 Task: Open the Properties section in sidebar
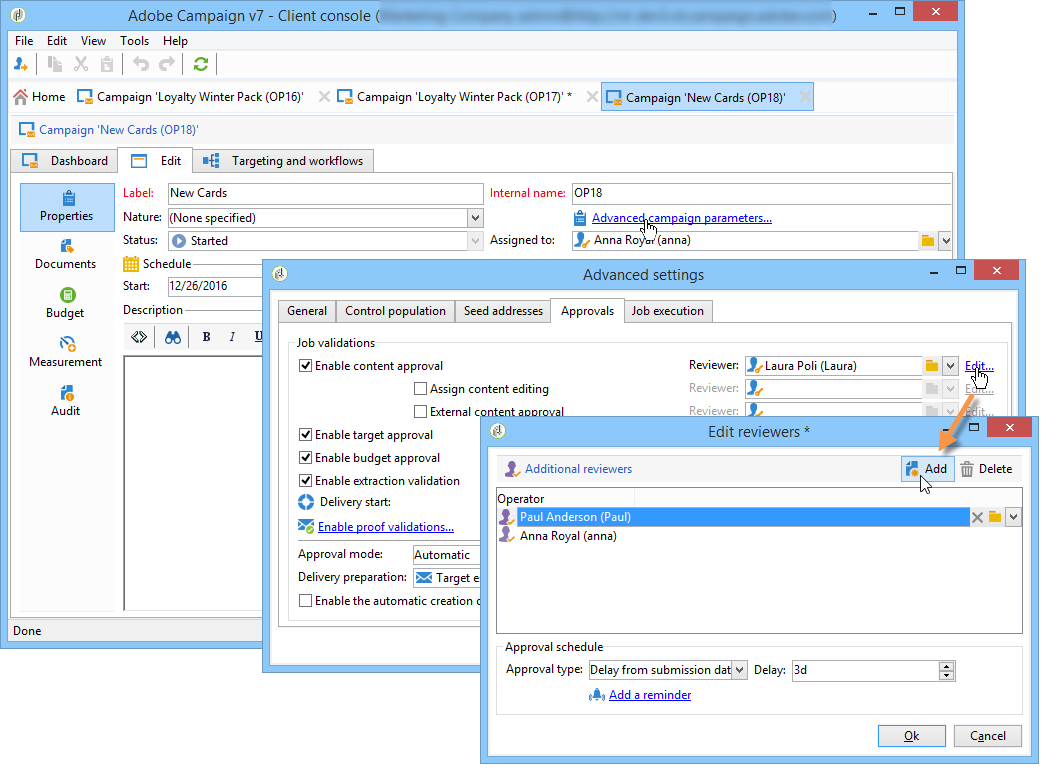point(67,207)
